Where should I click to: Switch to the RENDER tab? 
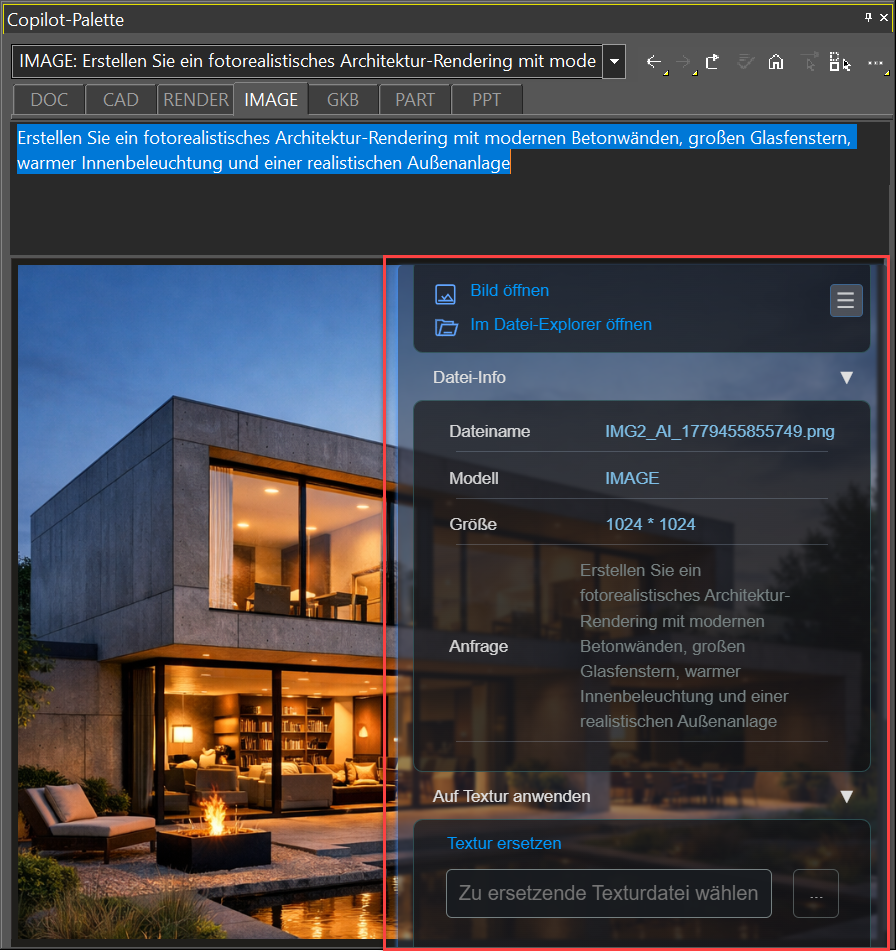[195, 99]
